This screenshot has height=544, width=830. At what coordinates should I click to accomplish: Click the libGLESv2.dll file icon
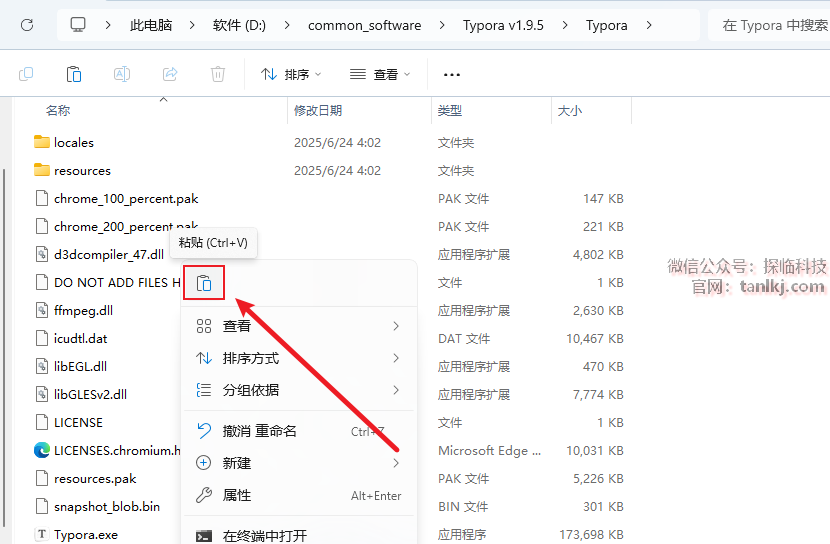pos(41,394)
